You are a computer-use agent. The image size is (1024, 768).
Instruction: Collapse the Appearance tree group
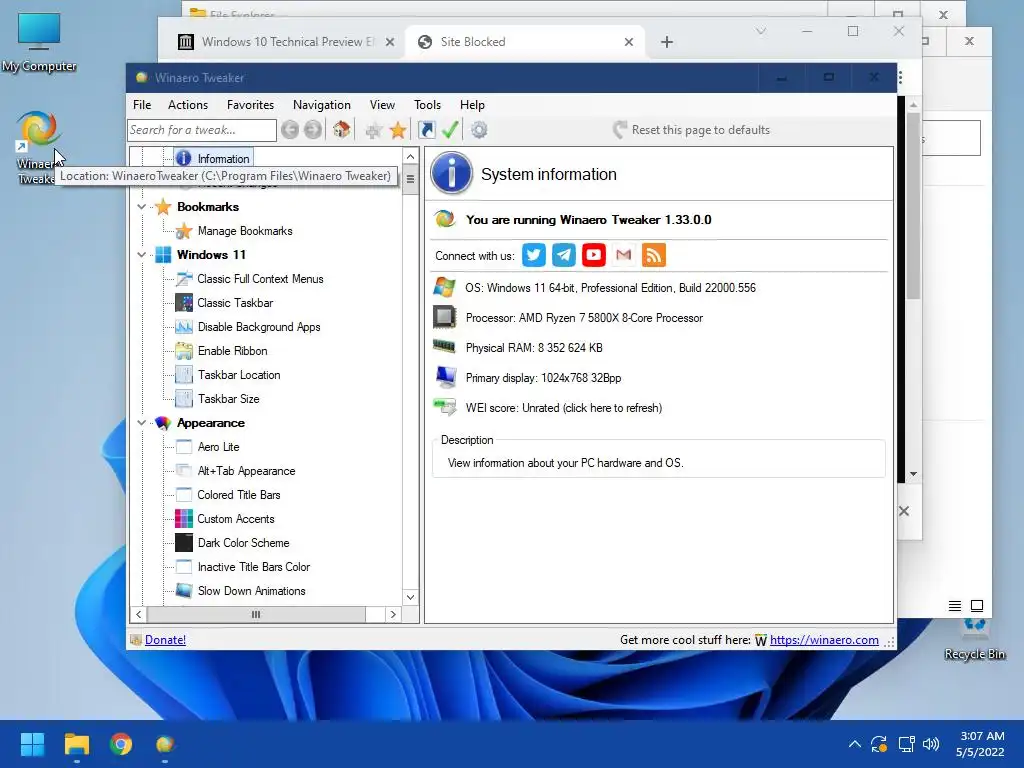(142, 423)
